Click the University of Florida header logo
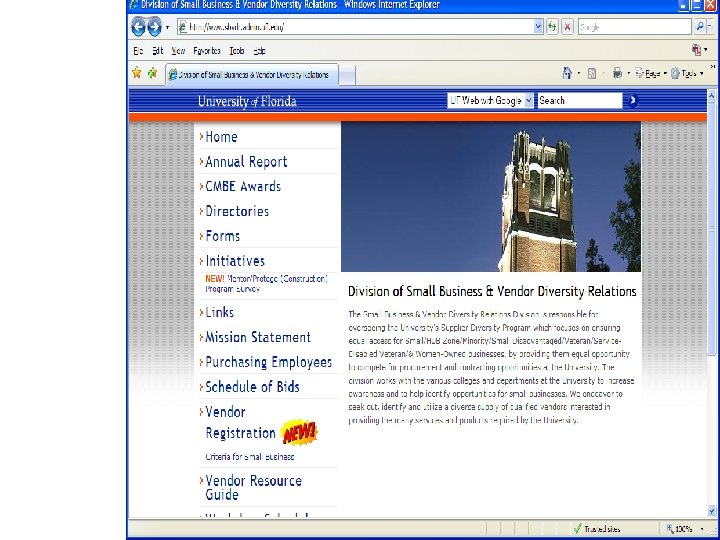This screenshot has height=540, width=720. coord(247,101)
